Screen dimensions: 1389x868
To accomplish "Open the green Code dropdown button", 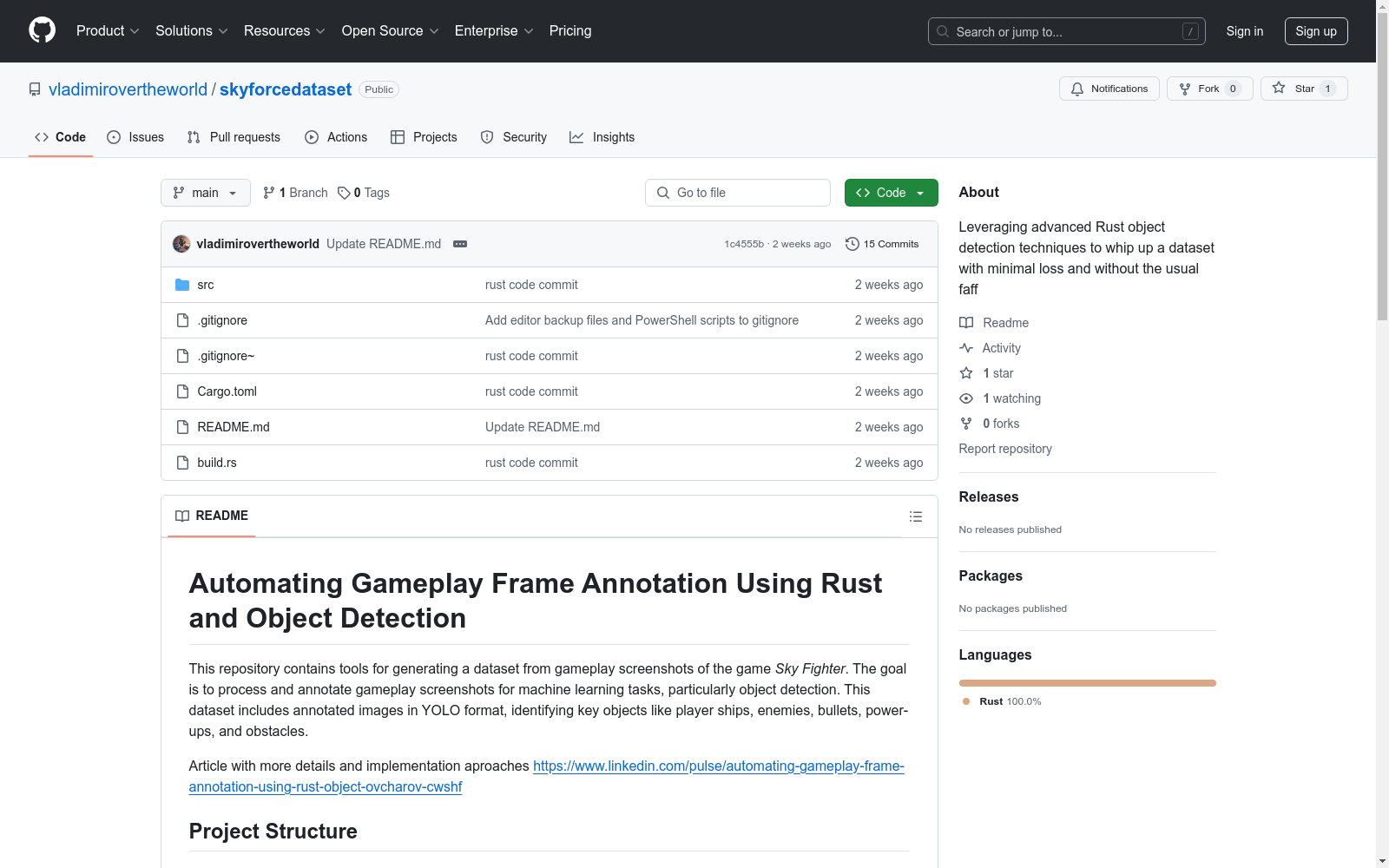I will [892, 193].
